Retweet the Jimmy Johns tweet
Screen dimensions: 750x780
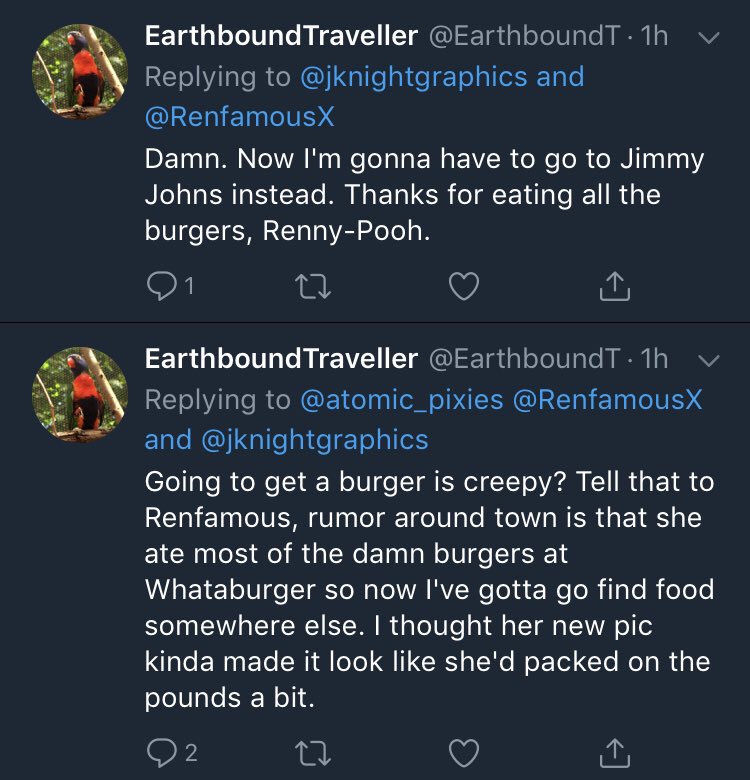coord(313,287)
